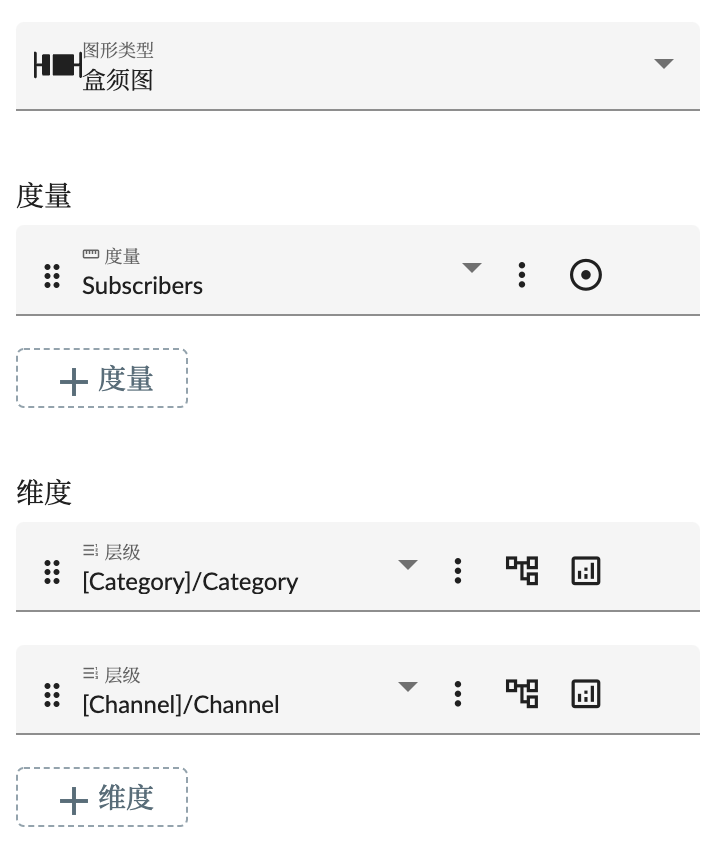Viewport: 718px width, 844px height.
Task: Expand the [Channel]/Channel dropdown arrow
Action: 407,687
